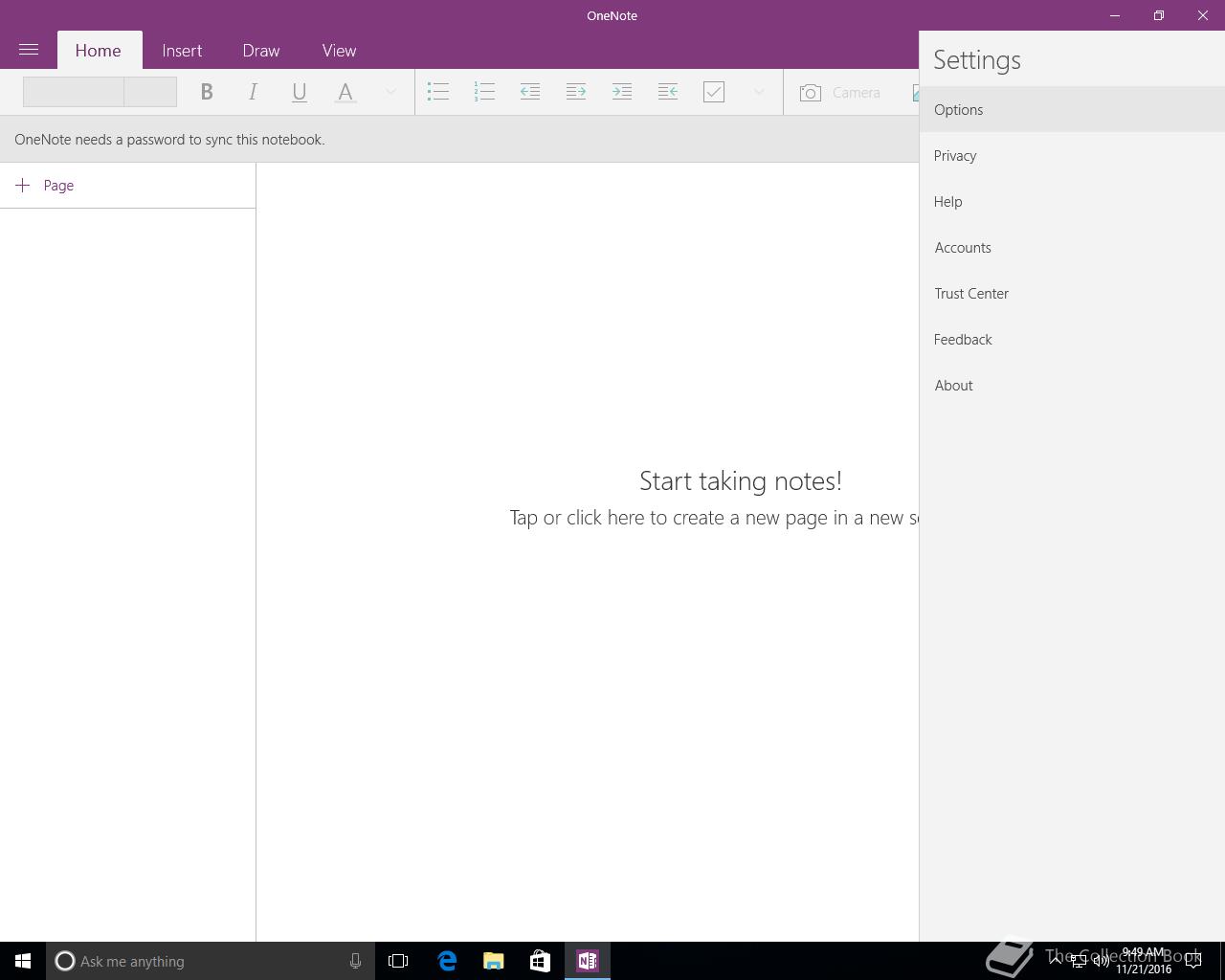Toggle bold formatting

pyautogui.click(x=207, y=92)
